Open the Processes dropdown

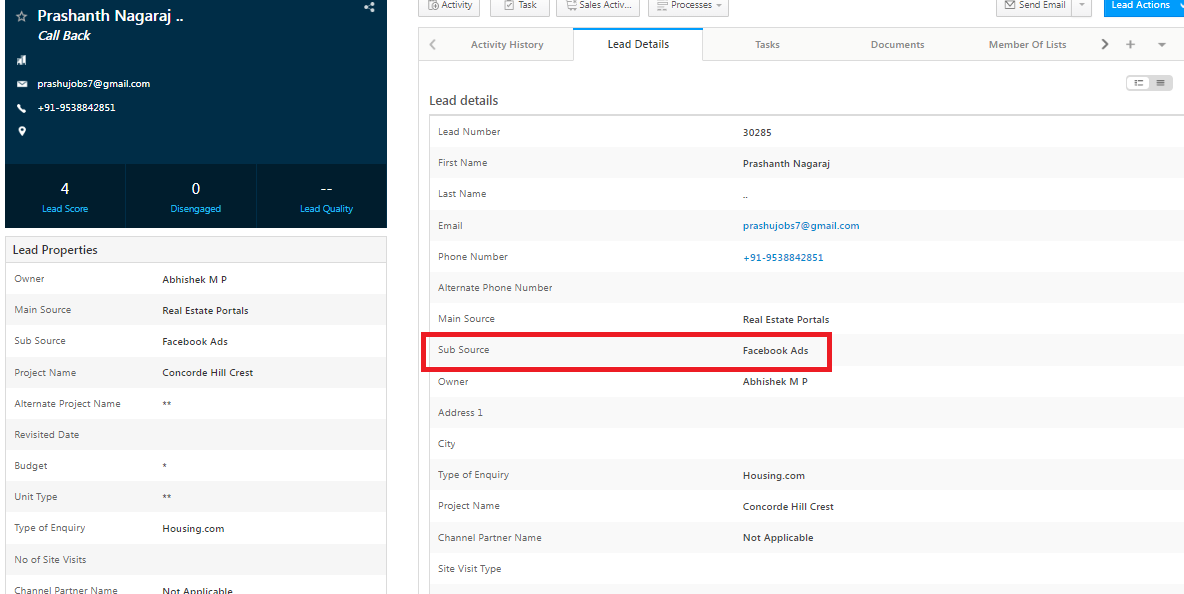(x=688, y=5)
